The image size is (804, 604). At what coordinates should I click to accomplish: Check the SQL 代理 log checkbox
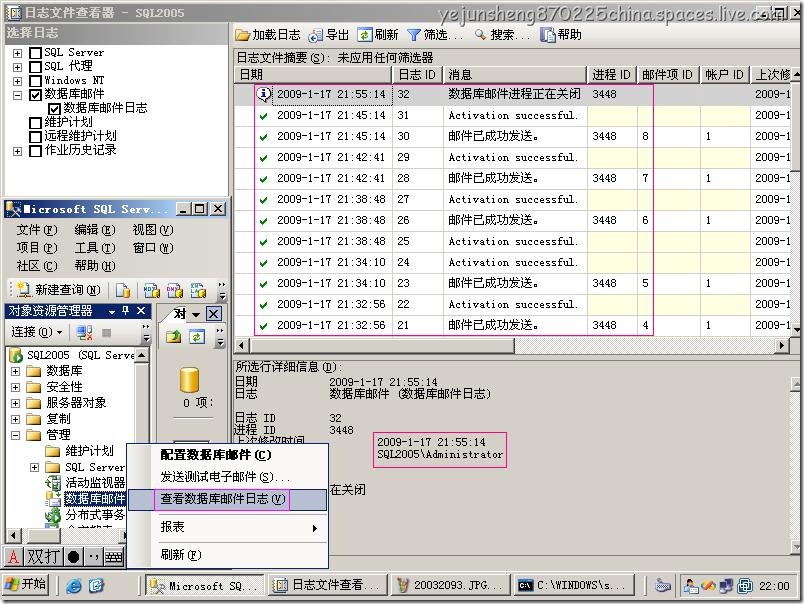tap(35, 67)
